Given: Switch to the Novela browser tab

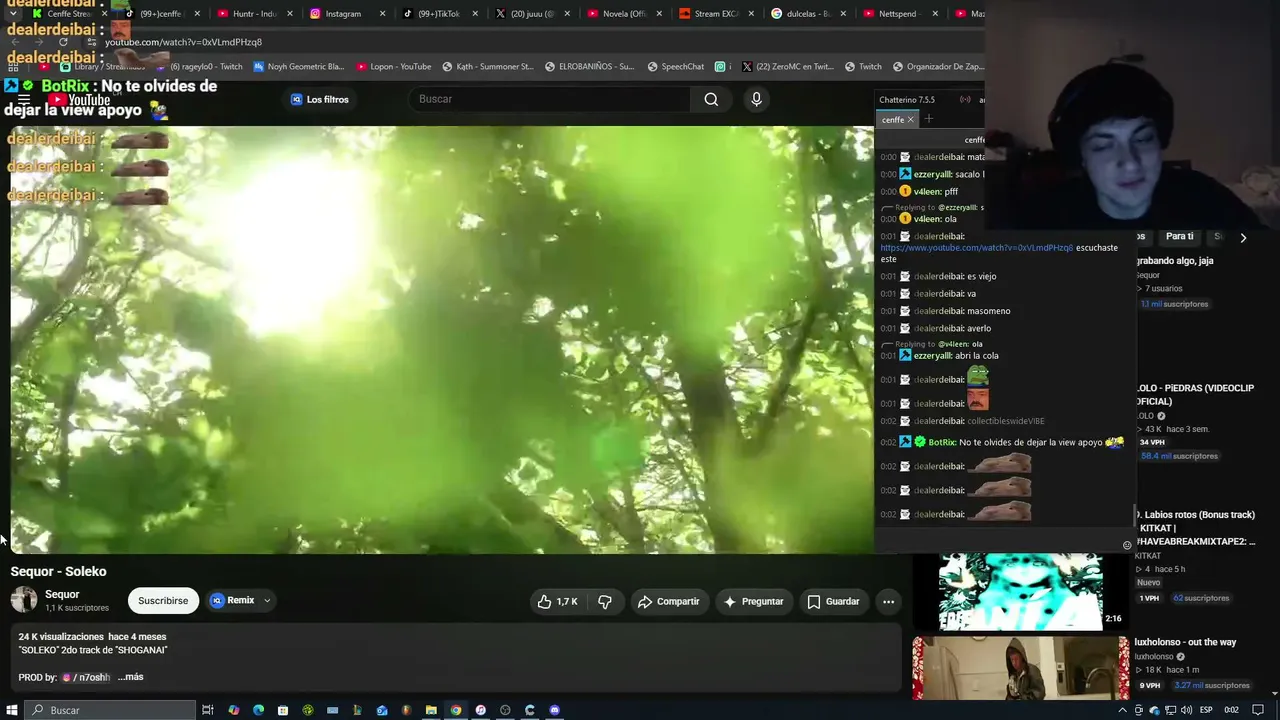Looking at the screenshot, I should pos(625,14).
